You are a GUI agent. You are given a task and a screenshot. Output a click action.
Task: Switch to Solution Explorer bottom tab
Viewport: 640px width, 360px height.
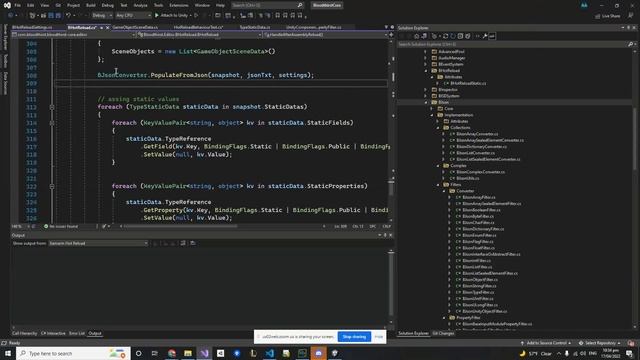413,333
